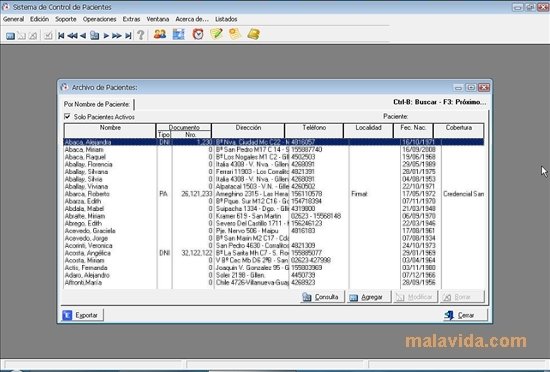
Task: Minimize the Archivo de Pacientes window
Action: [458, 87]
